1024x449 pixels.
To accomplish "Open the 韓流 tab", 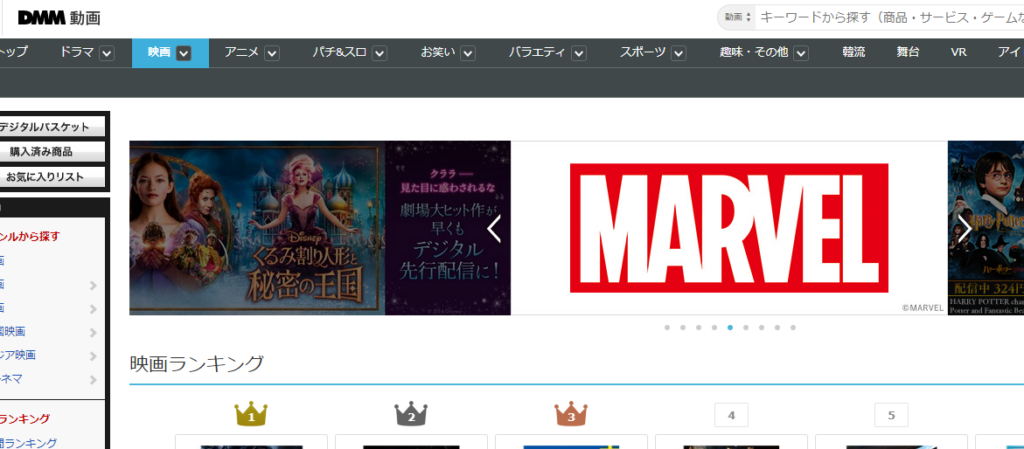I will point(853,52).
